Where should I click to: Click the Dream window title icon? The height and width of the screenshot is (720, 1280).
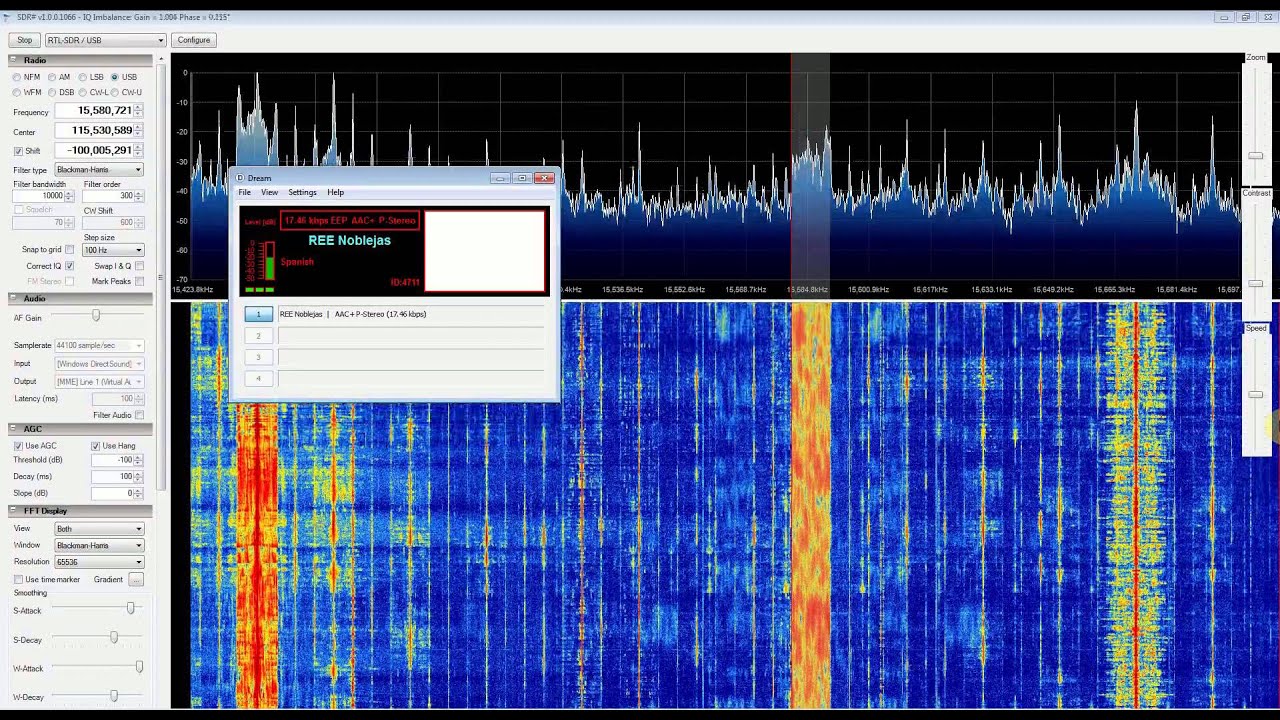(240, 178)
